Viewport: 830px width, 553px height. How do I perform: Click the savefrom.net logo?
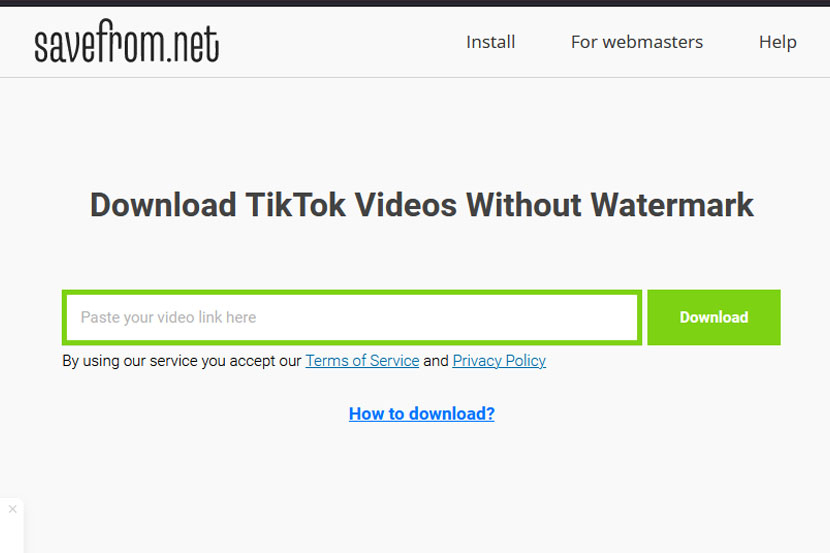[x=127, y=41]
